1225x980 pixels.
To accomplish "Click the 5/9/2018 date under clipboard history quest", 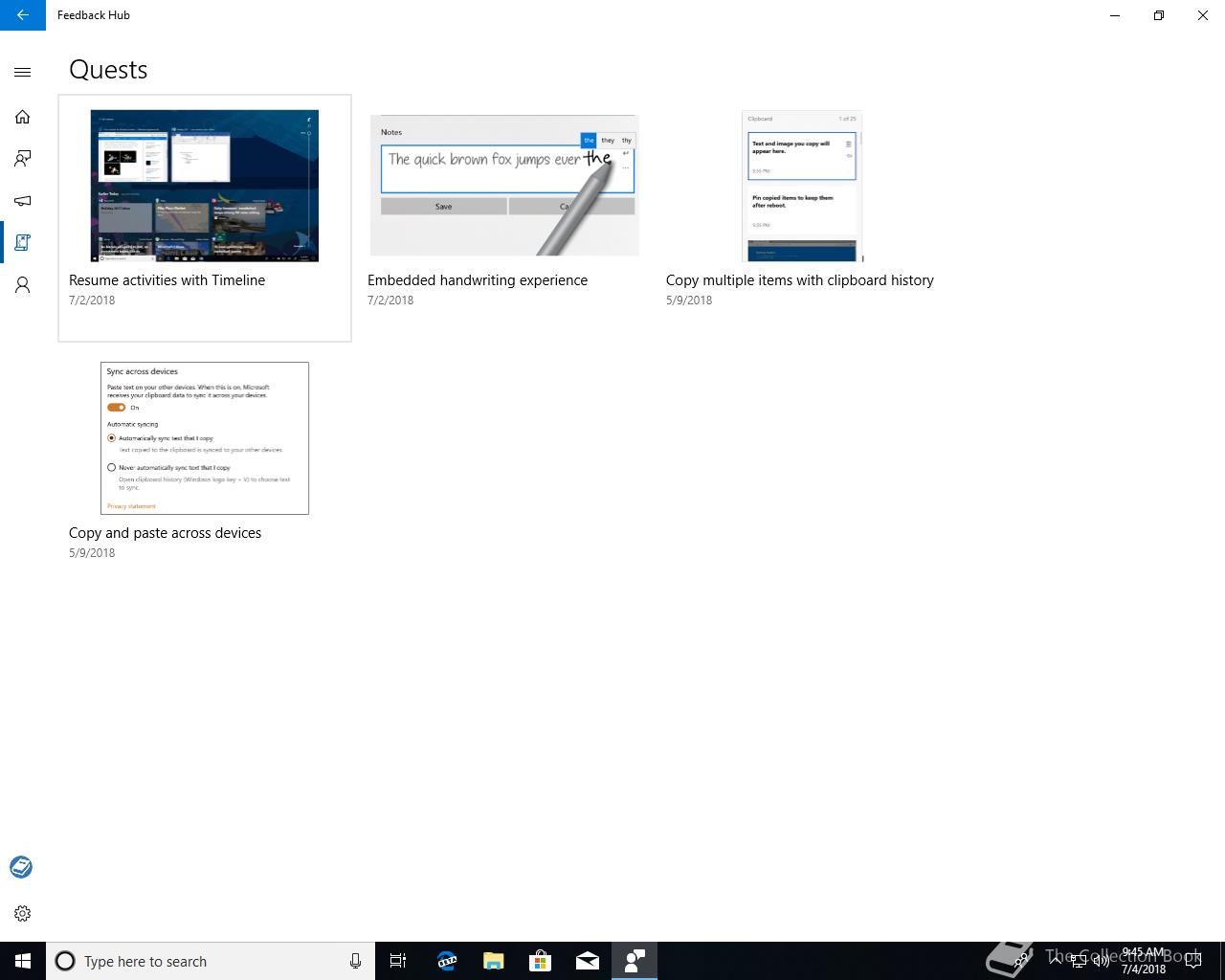I will pos(689,301).
